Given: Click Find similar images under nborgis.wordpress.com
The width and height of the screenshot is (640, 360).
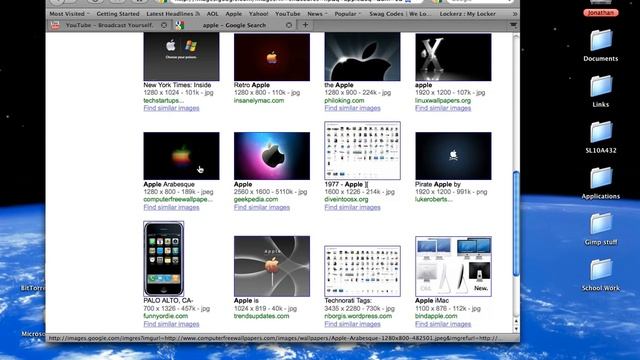Looking at the screenshot, I should 353,324.
